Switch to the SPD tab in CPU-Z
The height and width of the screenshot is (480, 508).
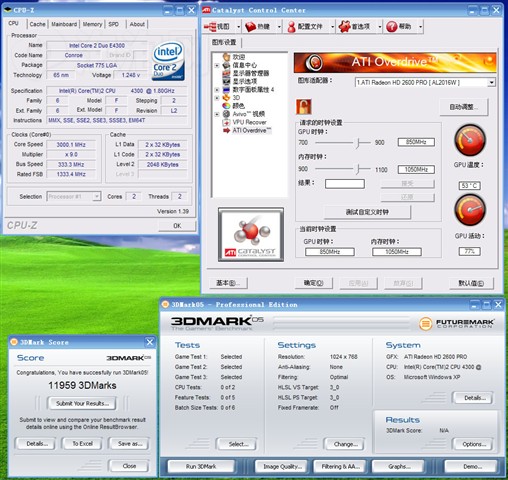click(114, 24)
